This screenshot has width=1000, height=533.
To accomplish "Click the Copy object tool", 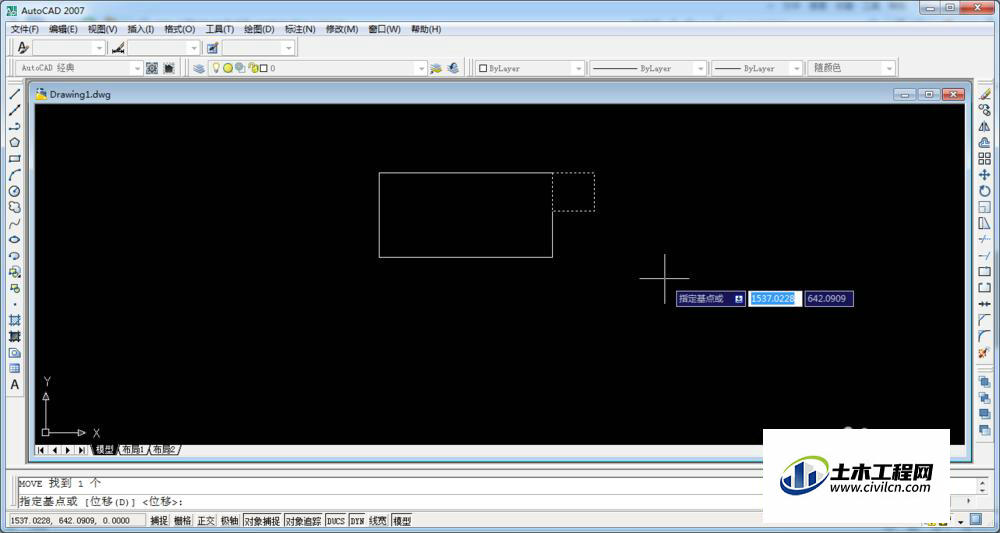I will [985, 110].
